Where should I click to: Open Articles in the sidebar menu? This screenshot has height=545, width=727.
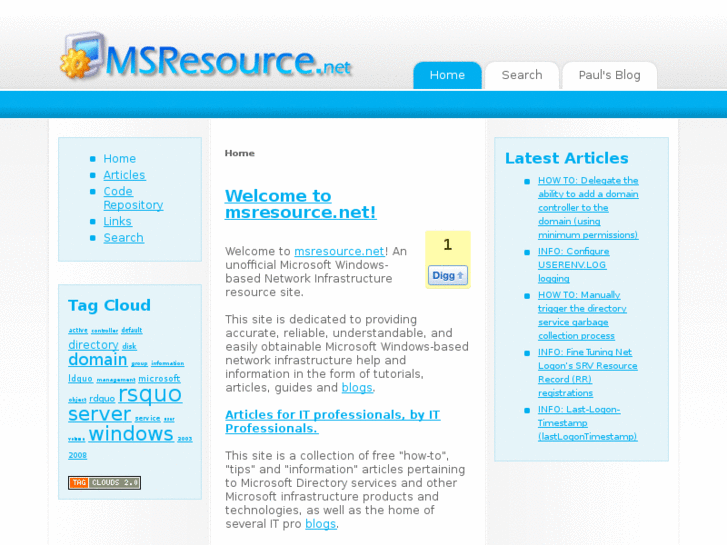point(124,175)
